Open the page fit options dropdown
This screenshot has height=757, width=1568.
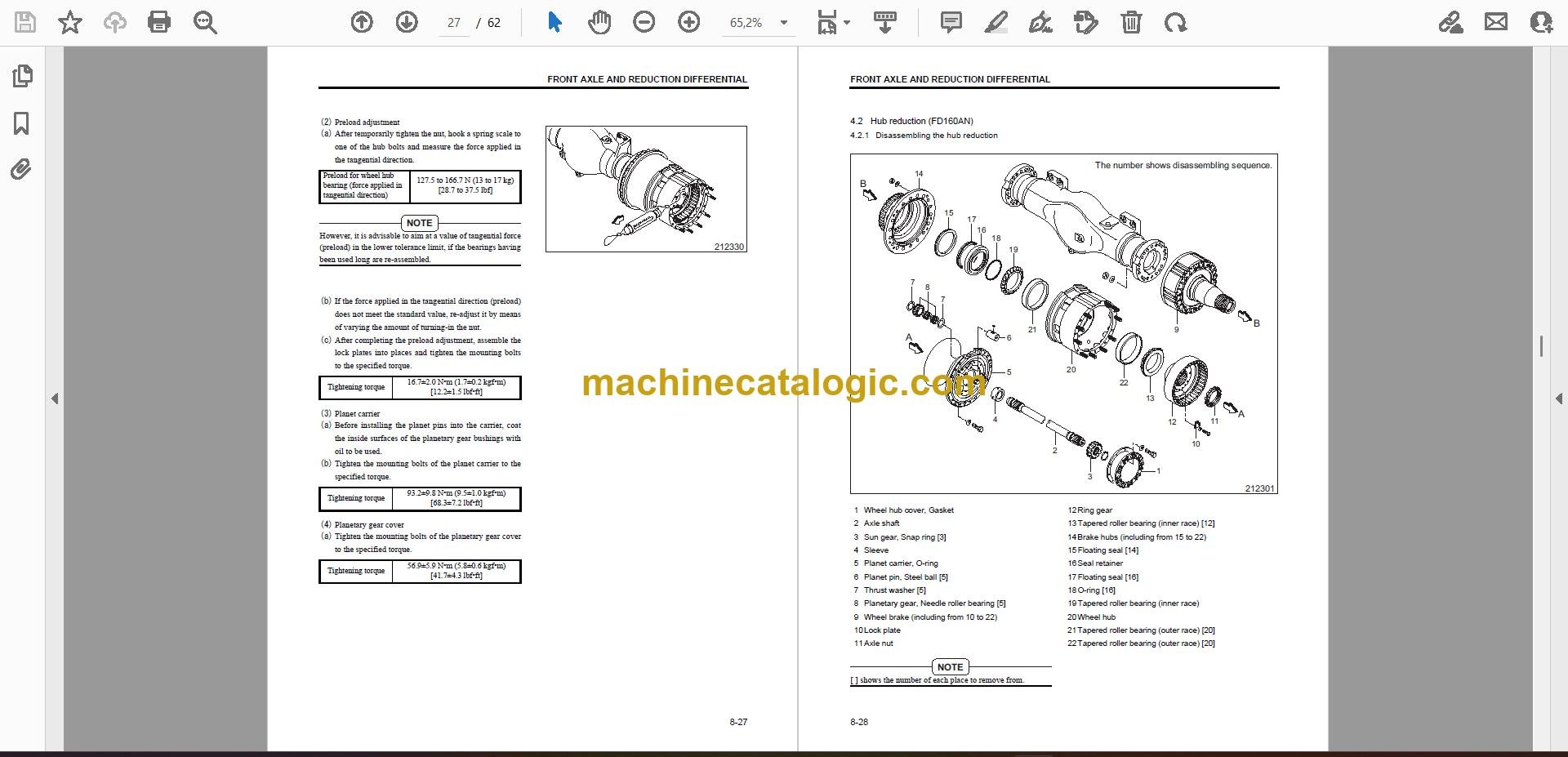[834, 23]
